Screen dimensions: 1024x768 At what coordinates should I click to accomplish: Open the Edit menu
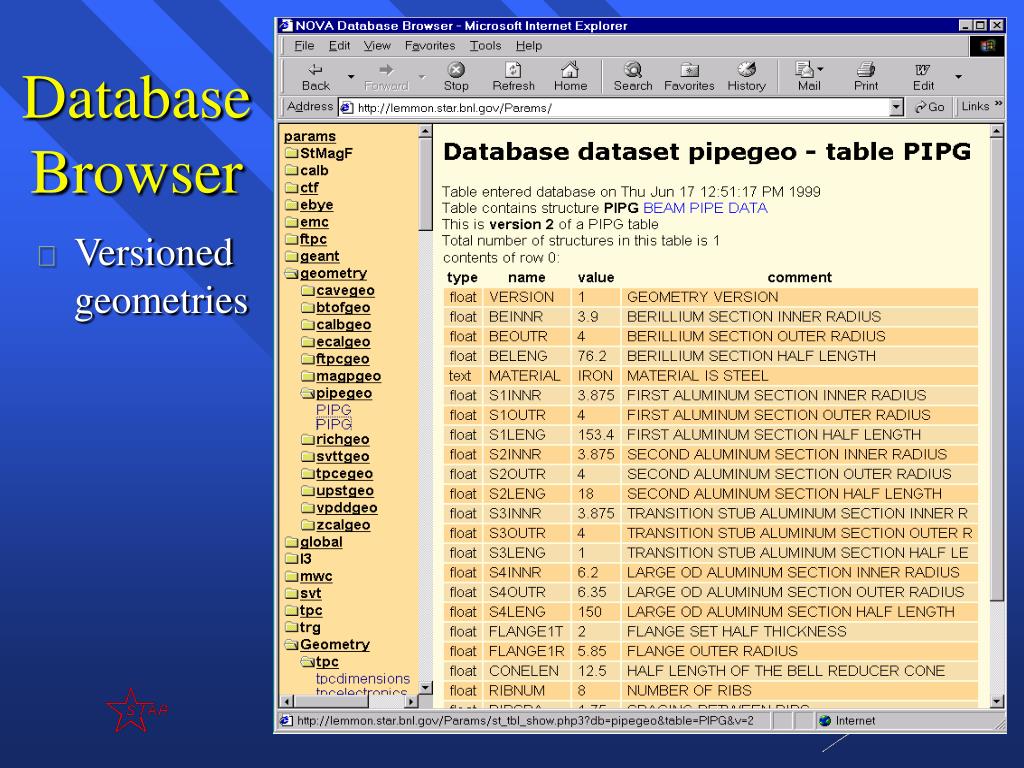339,46
